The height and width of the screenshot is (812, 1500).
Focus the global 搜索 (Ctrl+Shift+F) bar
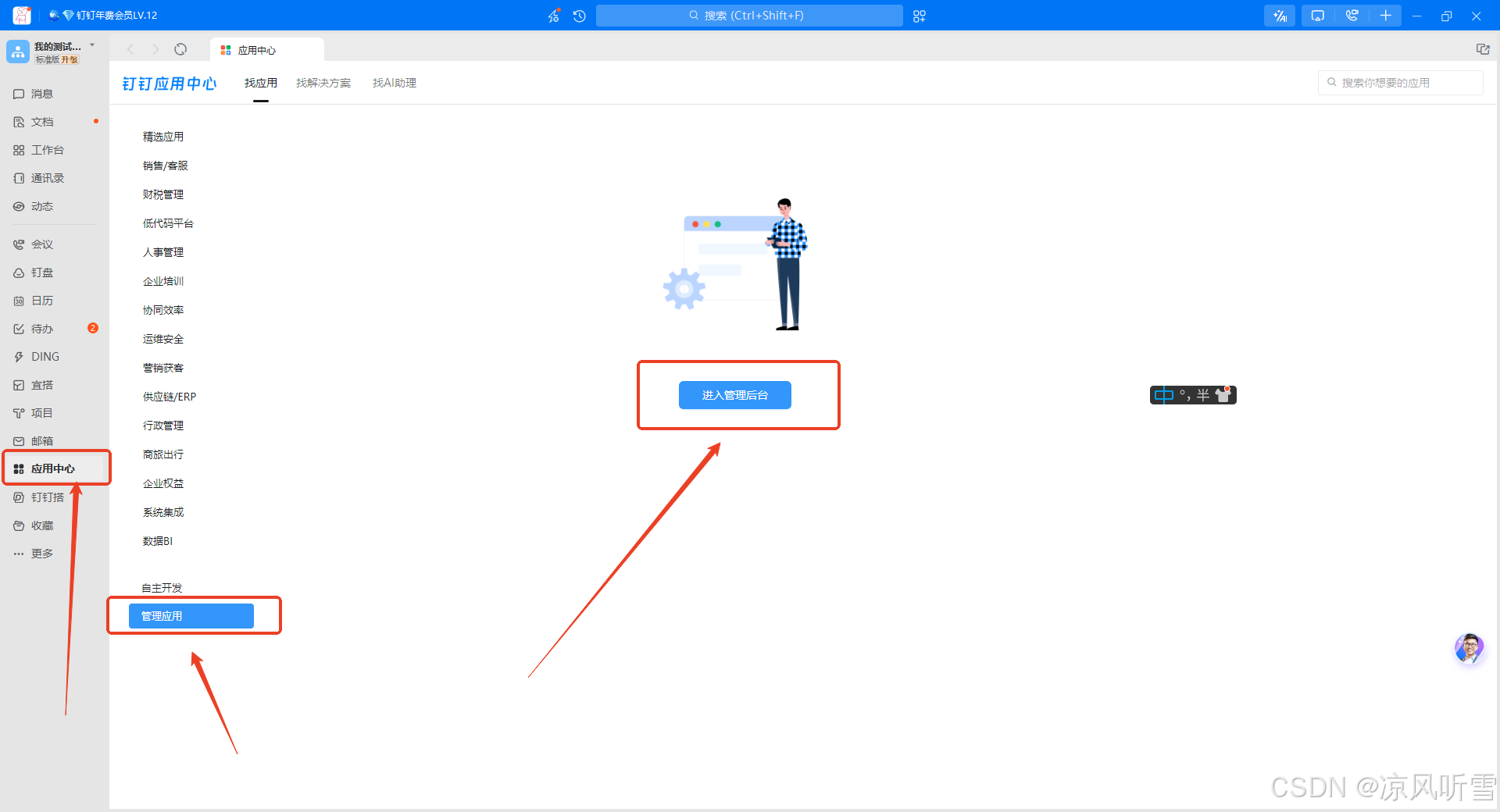click(x=749, y=16)
